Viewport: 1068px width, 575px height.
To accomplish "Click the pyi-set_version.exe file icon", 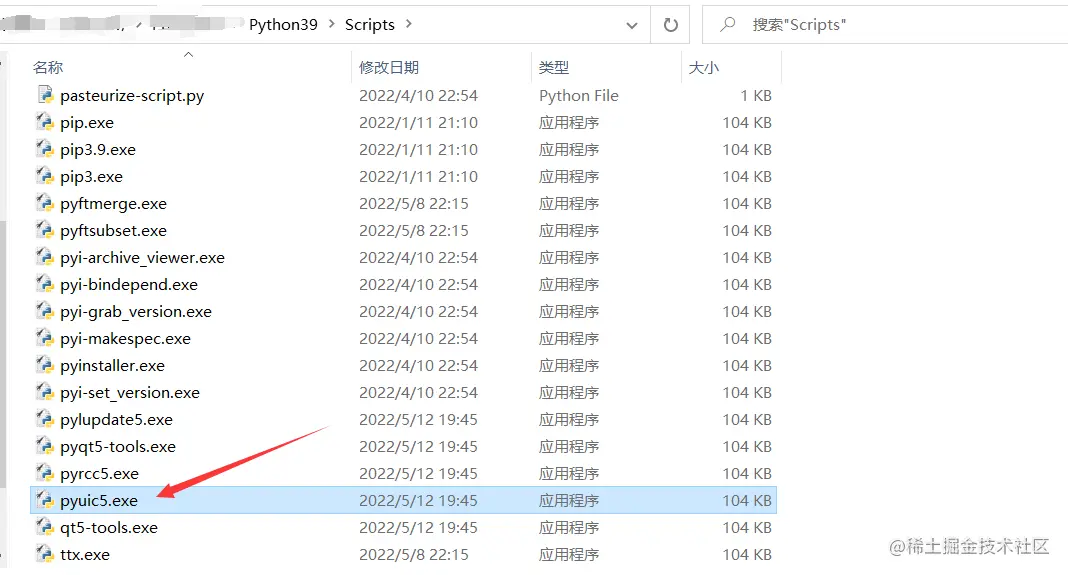I will point(45,392).
